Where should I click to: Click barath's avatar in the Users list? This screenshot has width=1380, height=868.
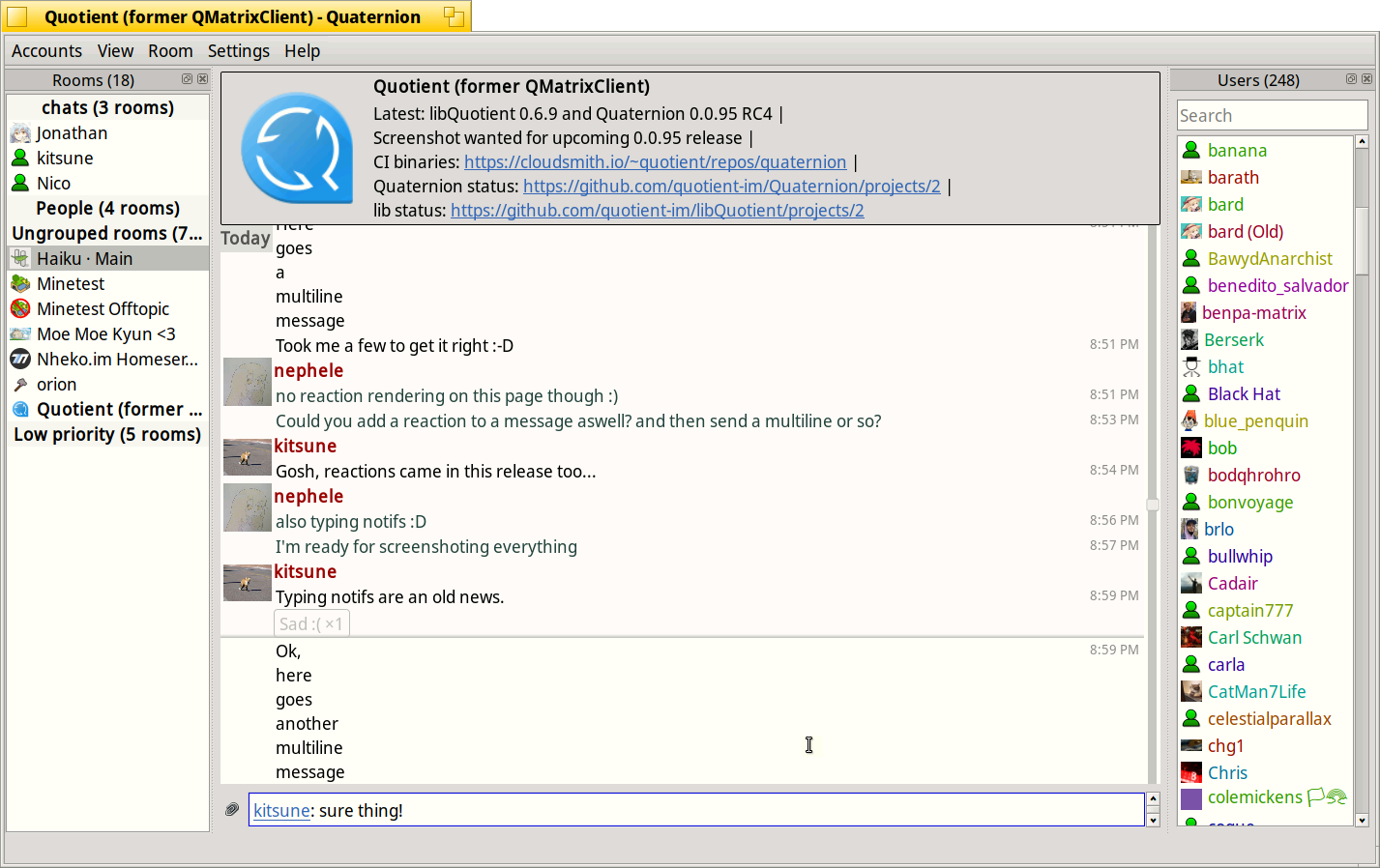(1191, 178)
